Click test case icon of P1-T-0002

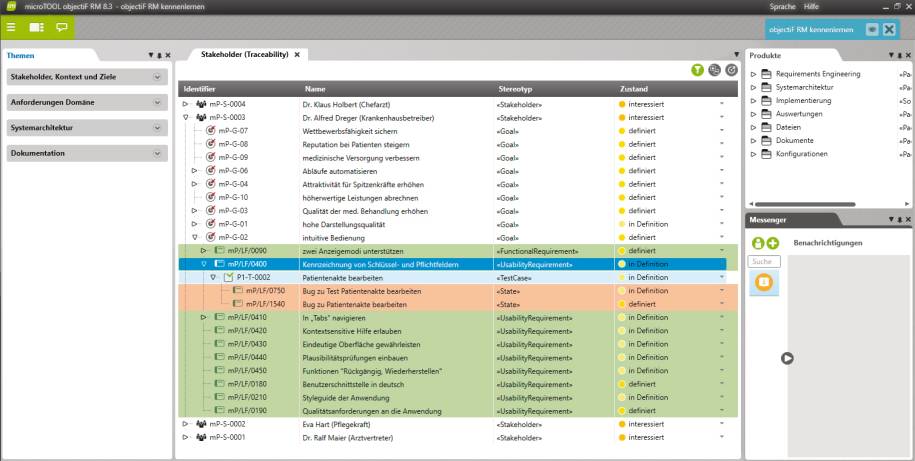tap(229, 277)
